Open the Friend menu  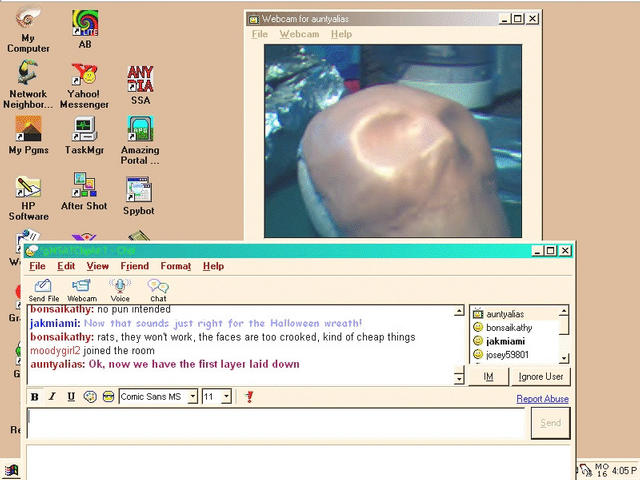[135, 266]
